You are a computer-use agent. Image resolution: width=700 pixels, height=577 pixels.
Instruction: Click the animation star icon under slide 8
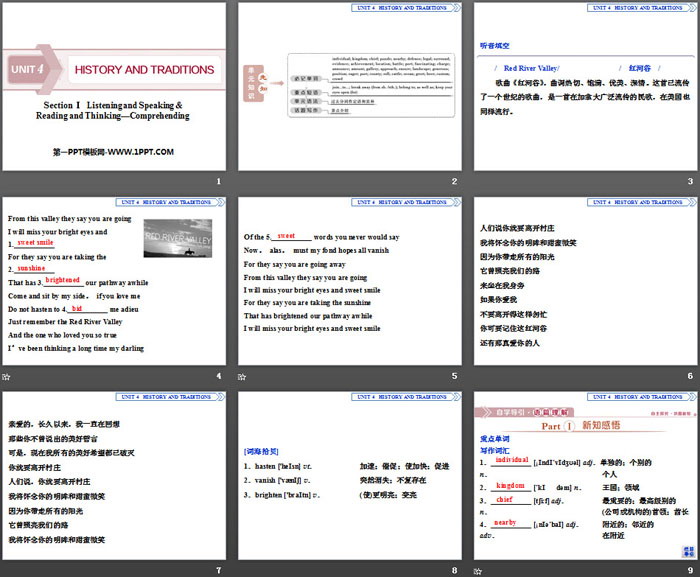[x=242, y=570]
